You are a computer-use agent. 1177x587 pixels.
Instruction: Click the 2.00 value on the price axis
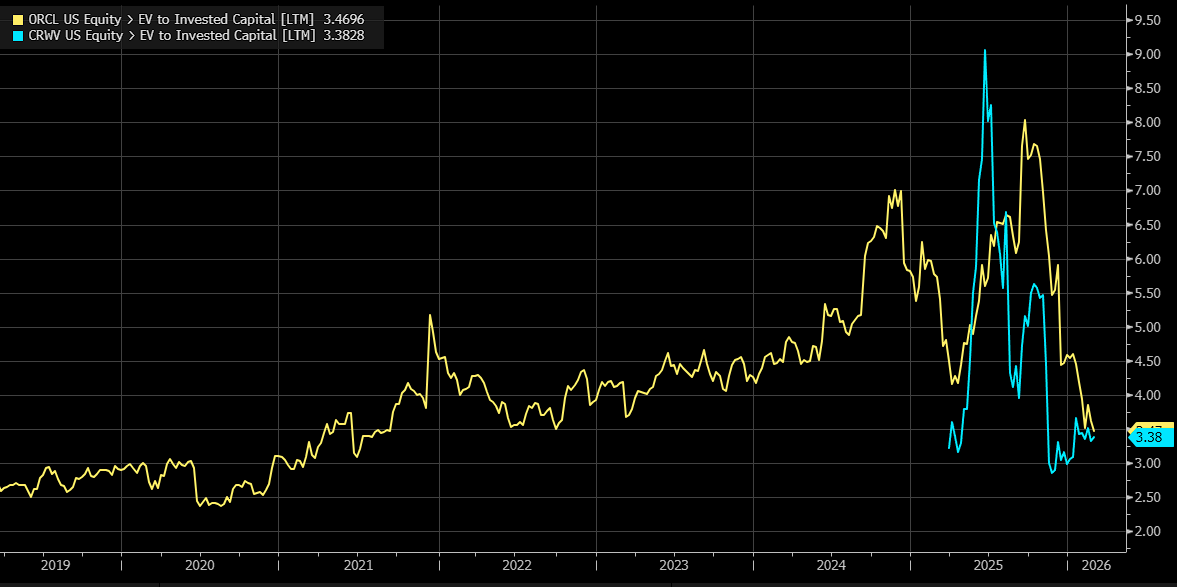coord(1149,531)
